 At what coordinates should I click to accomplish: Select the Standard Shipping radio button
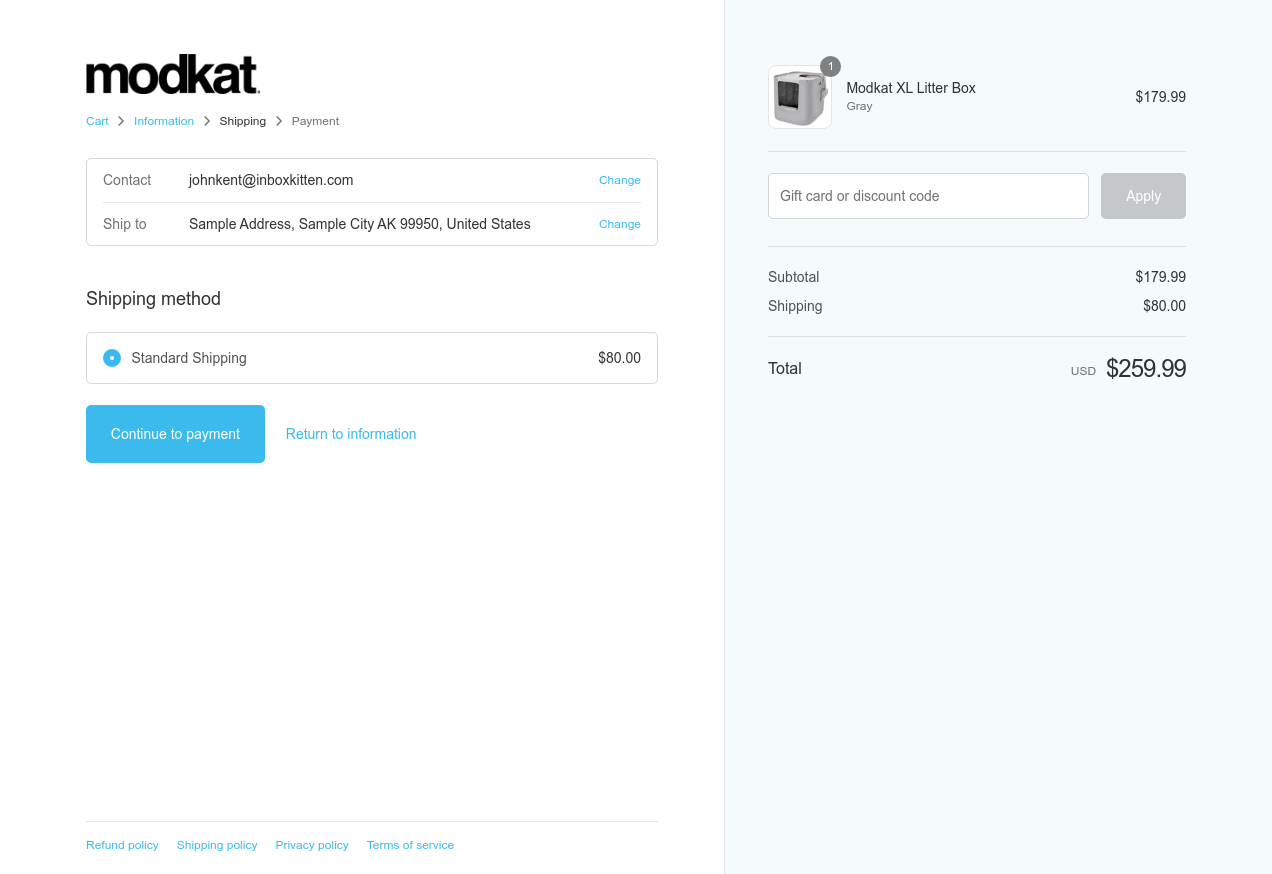click(x=112, y=358)
